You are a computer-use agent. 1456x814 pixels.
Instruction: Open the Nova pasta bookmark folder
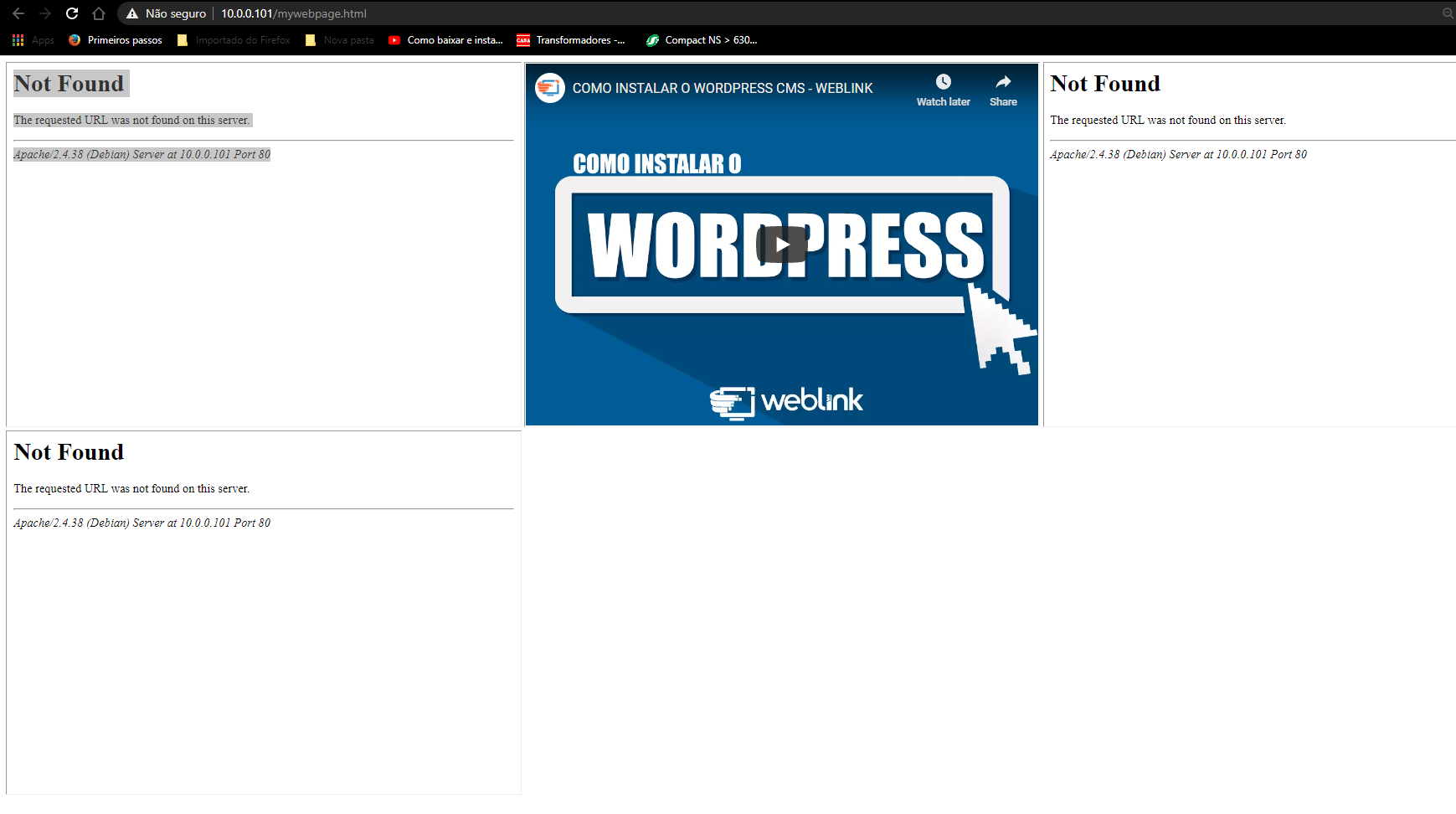pyautogui.click(x=339, y=40)
